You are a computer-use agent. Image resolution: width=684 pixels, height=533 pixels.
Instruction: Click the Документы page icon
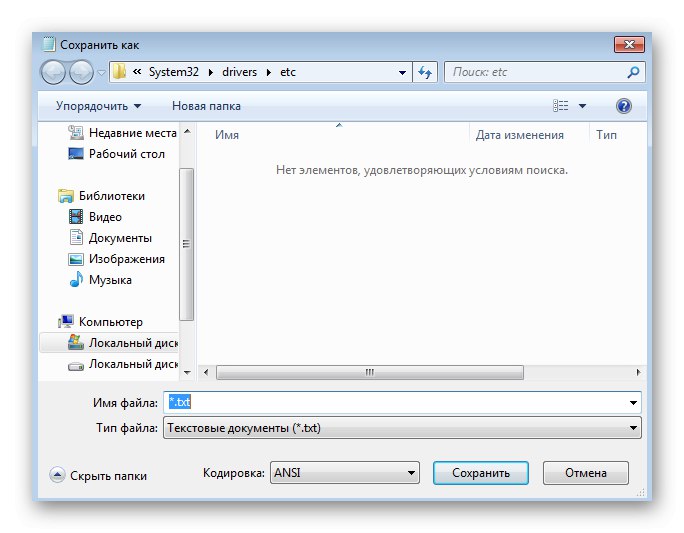point(76,237)
